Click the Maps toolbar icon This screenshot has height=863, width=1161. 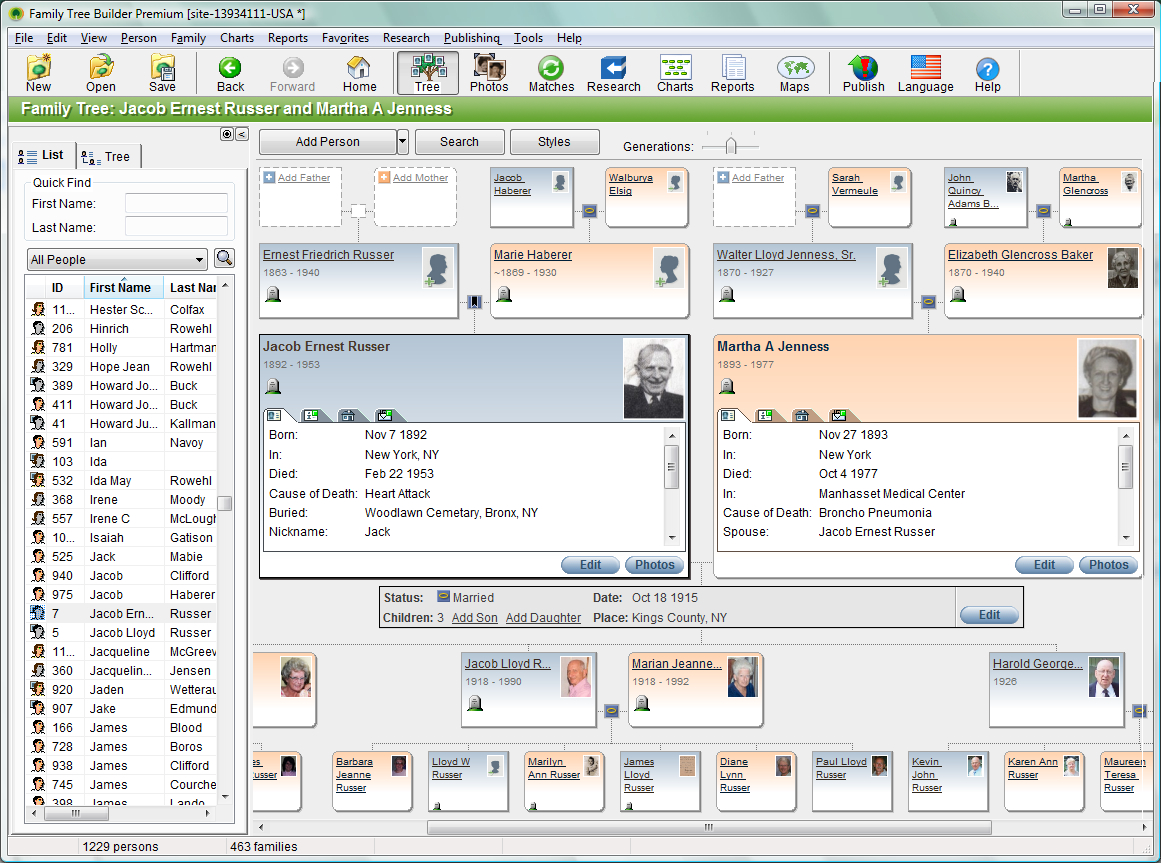794,74
